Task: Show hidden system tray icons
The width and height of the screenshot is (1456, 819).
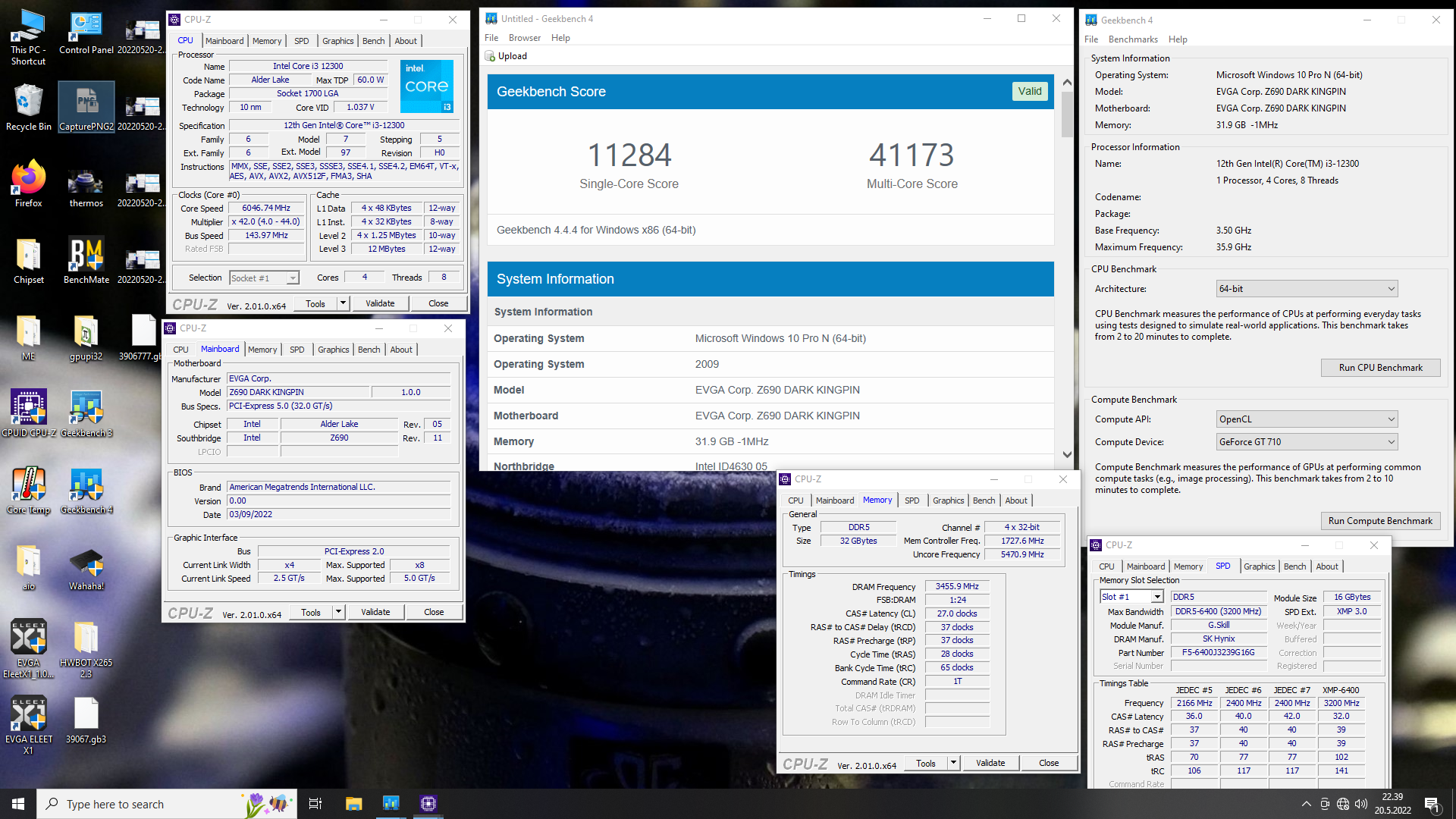Action: pyautogui.click(x=1306, y=804)
